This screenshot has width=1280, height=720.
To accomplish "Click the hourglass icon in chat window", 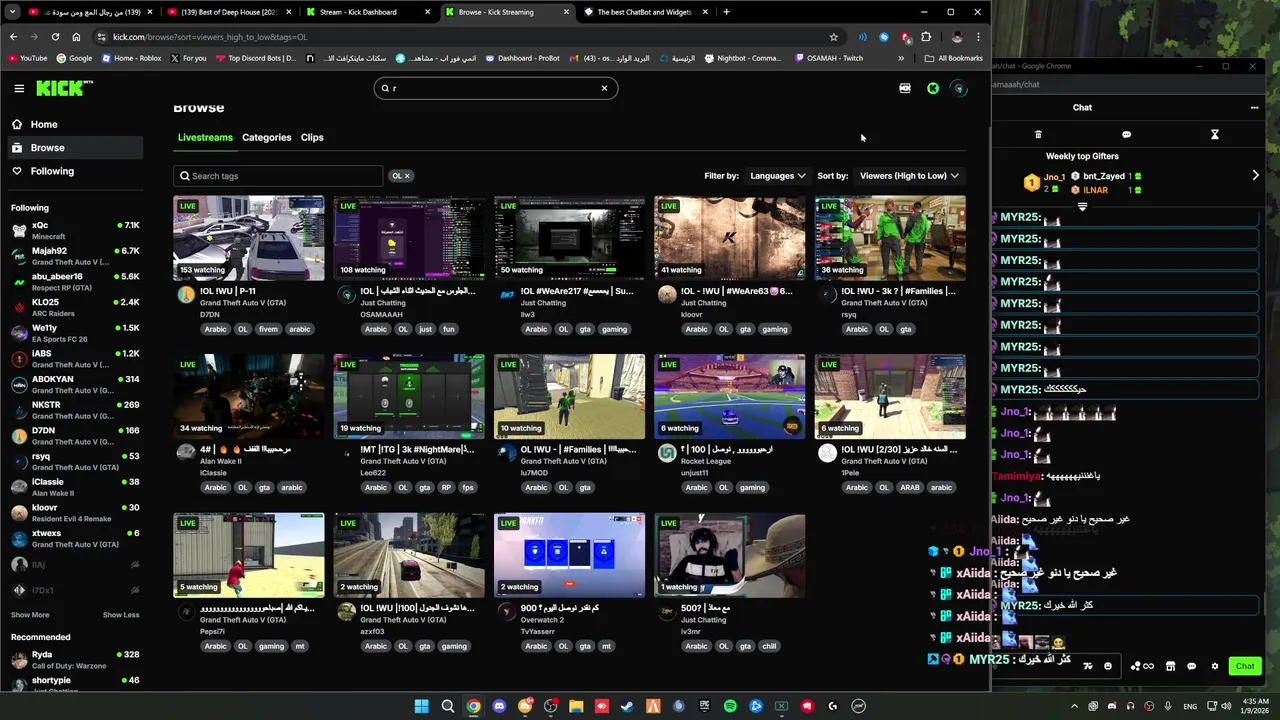I will click(x=1215, y=134).
